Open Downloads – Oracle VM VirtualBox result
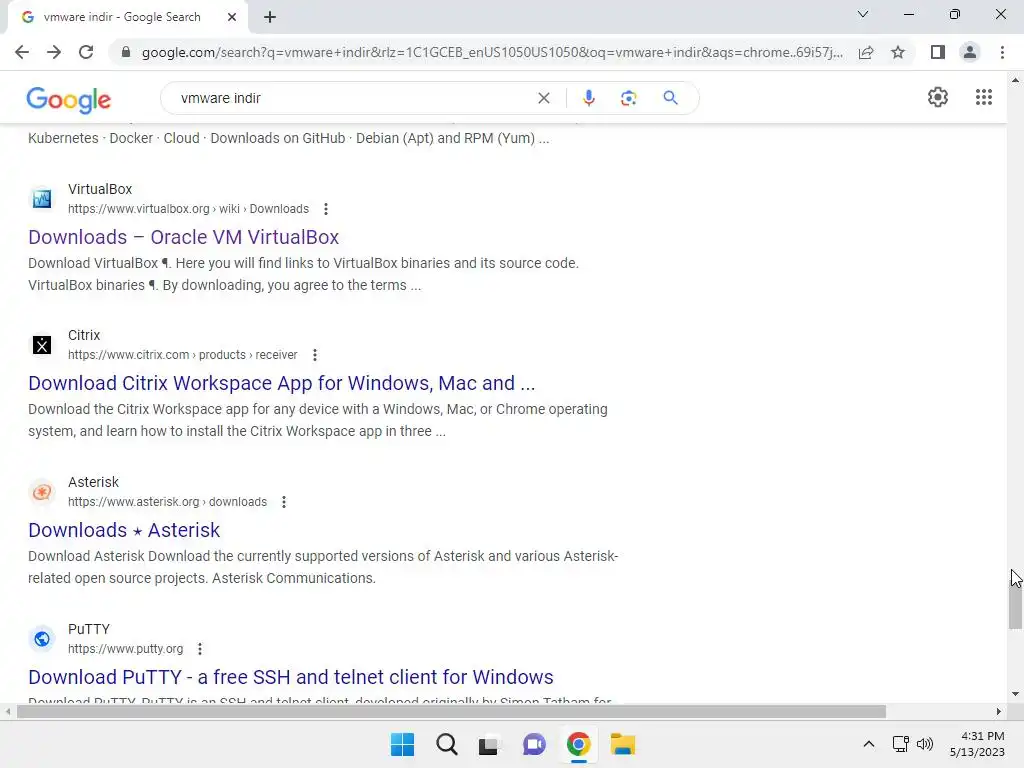This screenshot has width=1024, height=768. 184,237
